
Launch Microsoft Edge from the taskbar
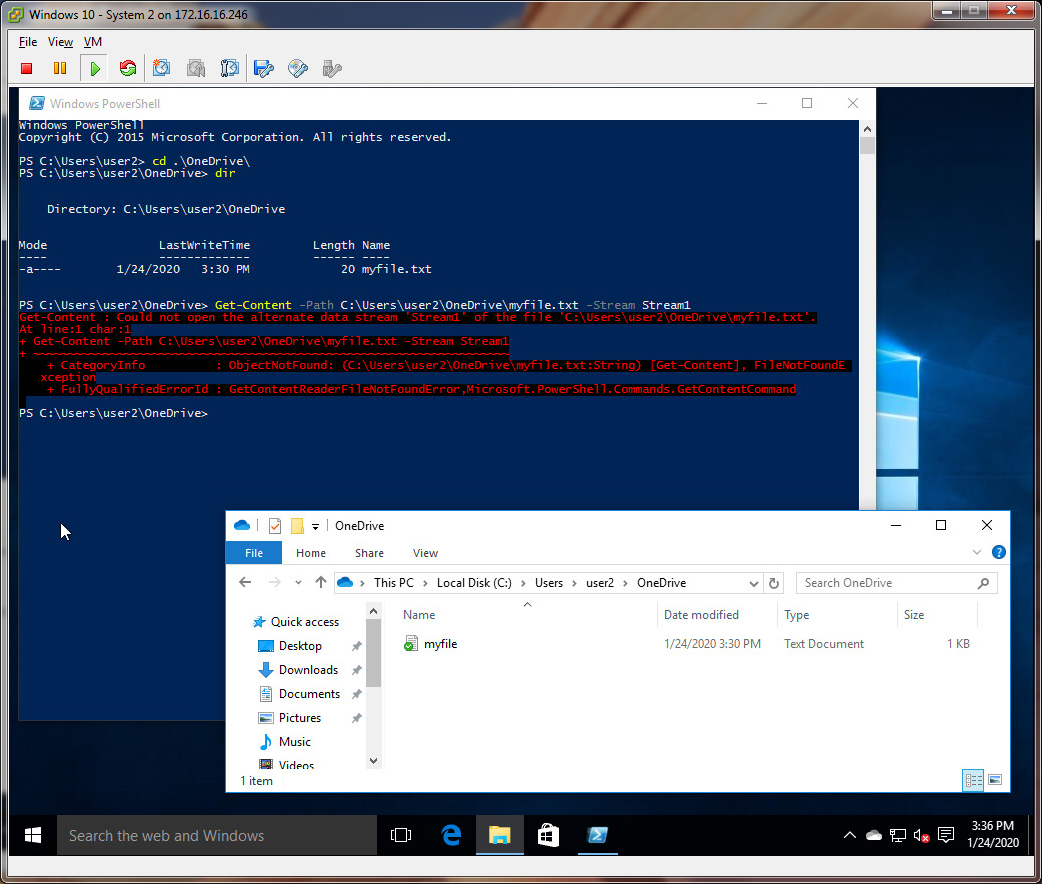(450, 835)
